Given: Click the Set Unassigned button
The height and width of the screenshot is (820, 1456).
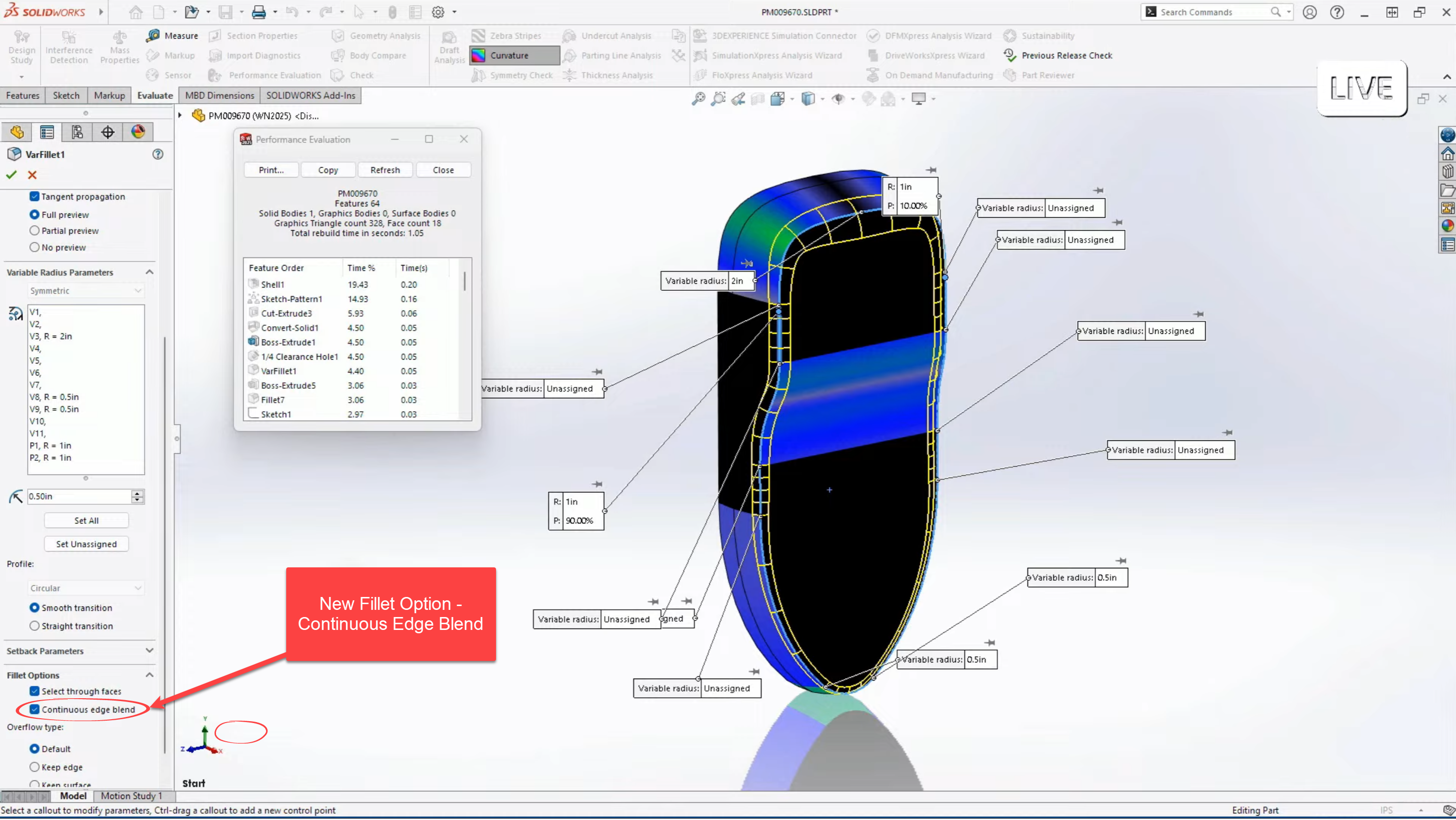Looking at the screenshot, I should (x=86, y=544).
